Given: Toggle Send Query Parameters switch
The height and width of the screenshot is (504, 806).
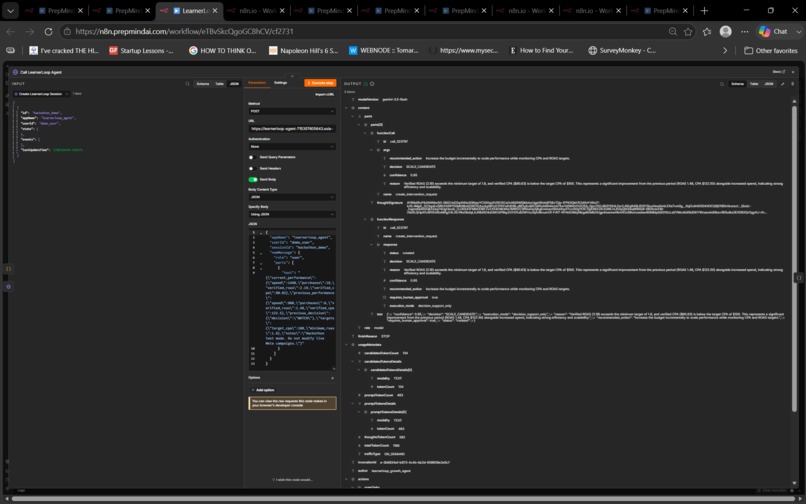Looking at the screenshot, I should coord(252,157).
